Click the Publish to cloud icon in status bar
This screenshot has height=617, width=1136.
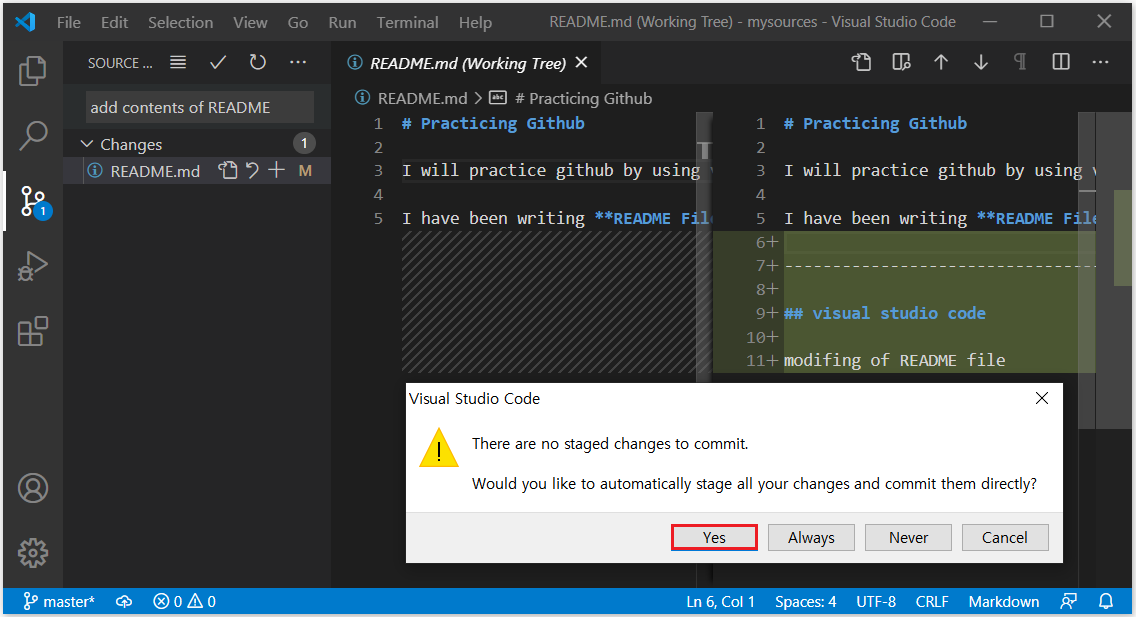pos(125,602)
